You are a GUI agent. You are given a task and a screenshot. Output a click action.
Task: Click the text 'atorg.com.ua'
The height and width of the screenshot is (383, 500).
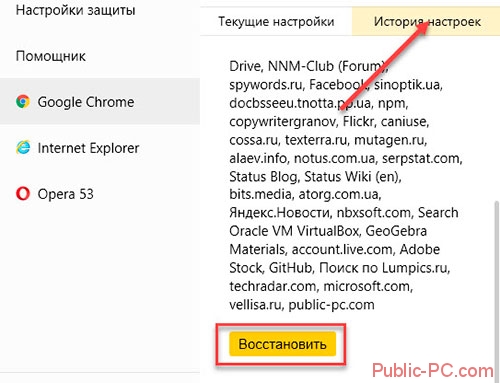pyautogui.click(x=338, y=194)
